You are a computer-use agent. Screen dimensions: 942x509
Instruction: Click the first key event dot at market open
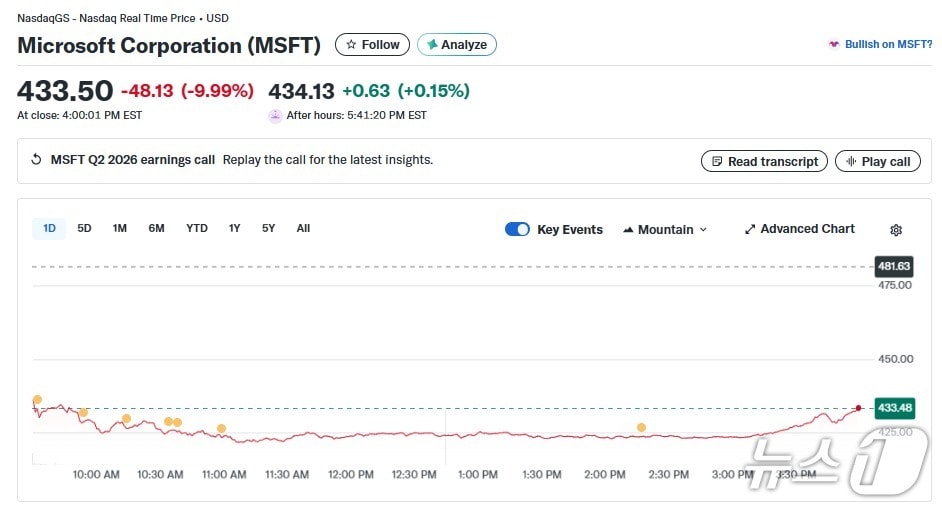pos(37,400)
